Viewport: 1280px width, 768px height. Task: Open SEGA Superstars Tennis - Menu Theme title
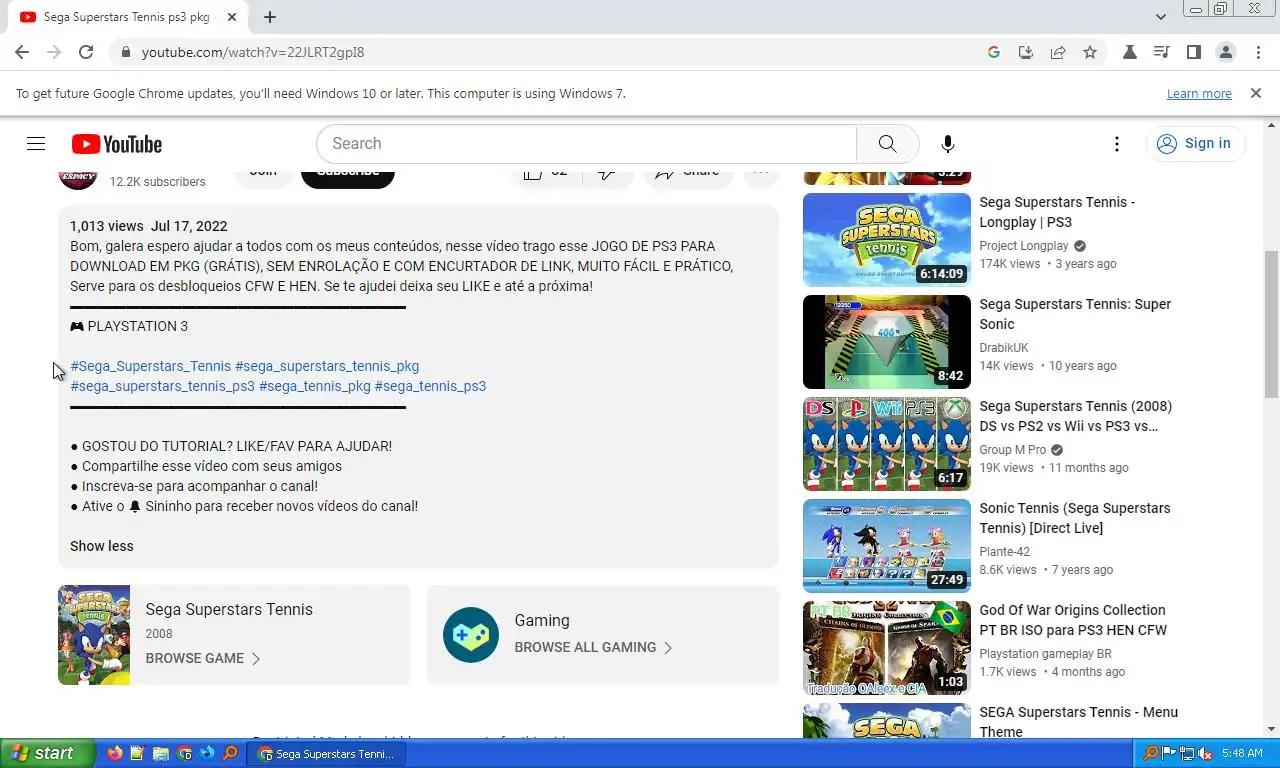pyautogui.click(x=1078, y=722)
